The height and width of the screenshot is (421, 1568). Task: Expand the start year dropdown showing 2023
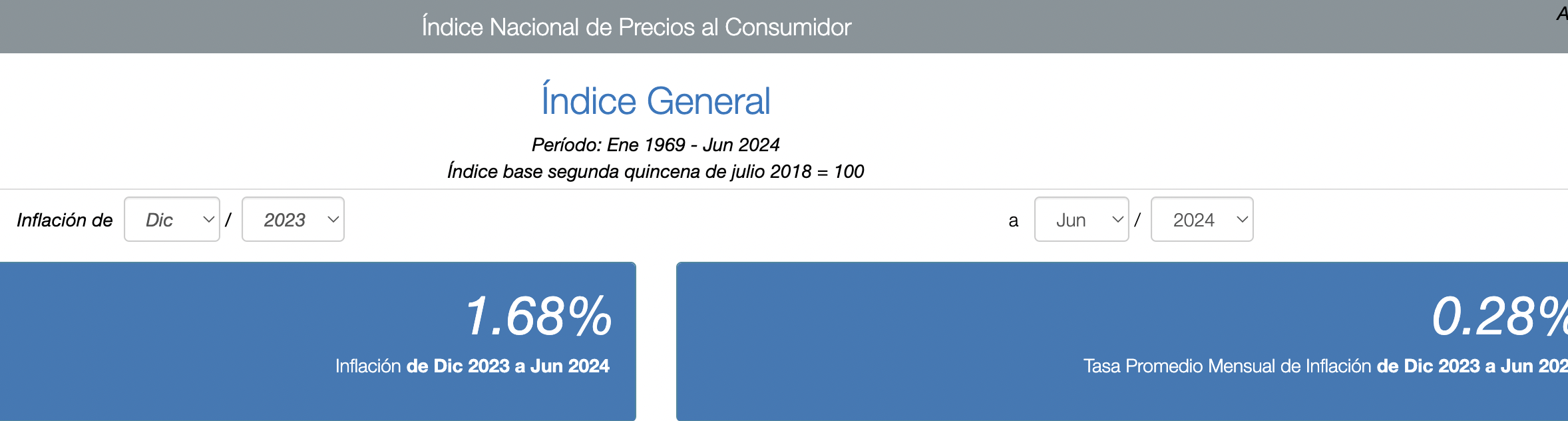[292, 220]
